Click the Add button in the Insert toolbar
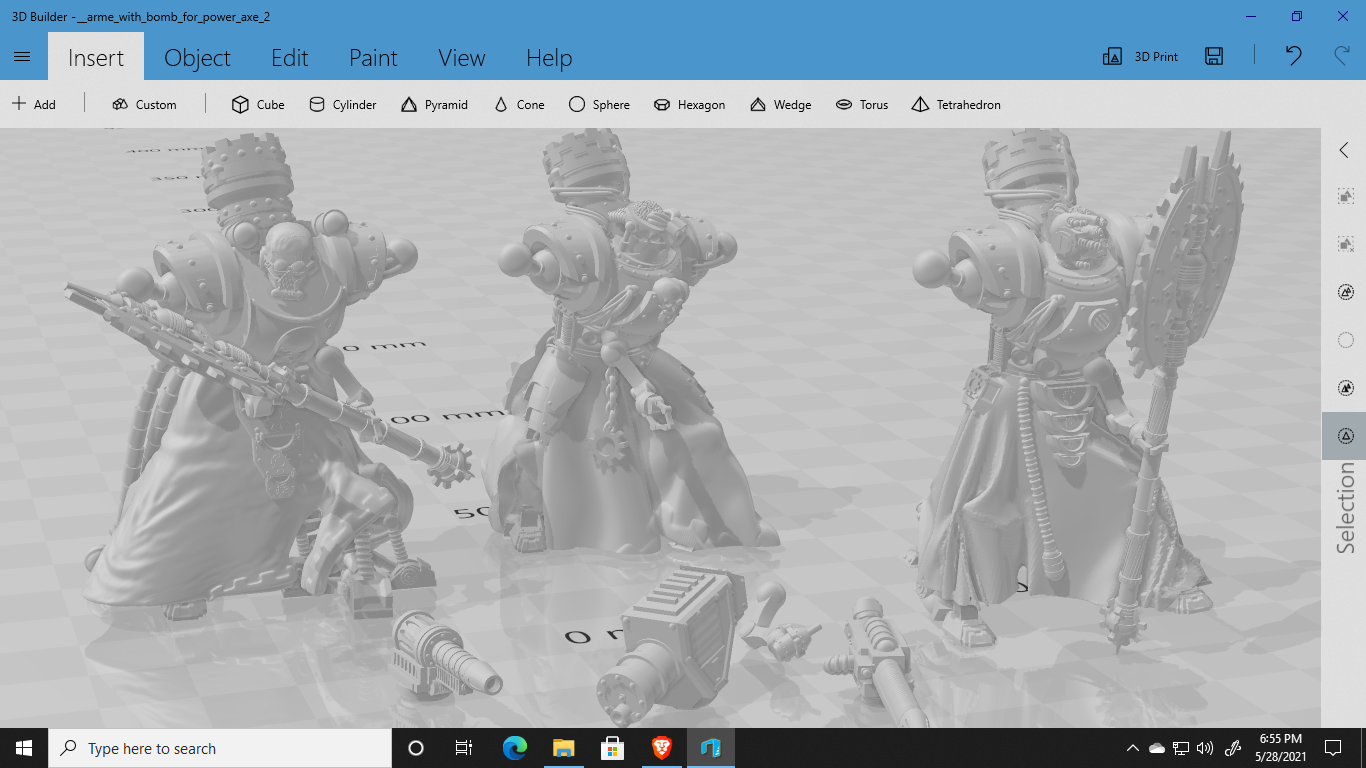1366x768 pixels. [x=34, y=104]
